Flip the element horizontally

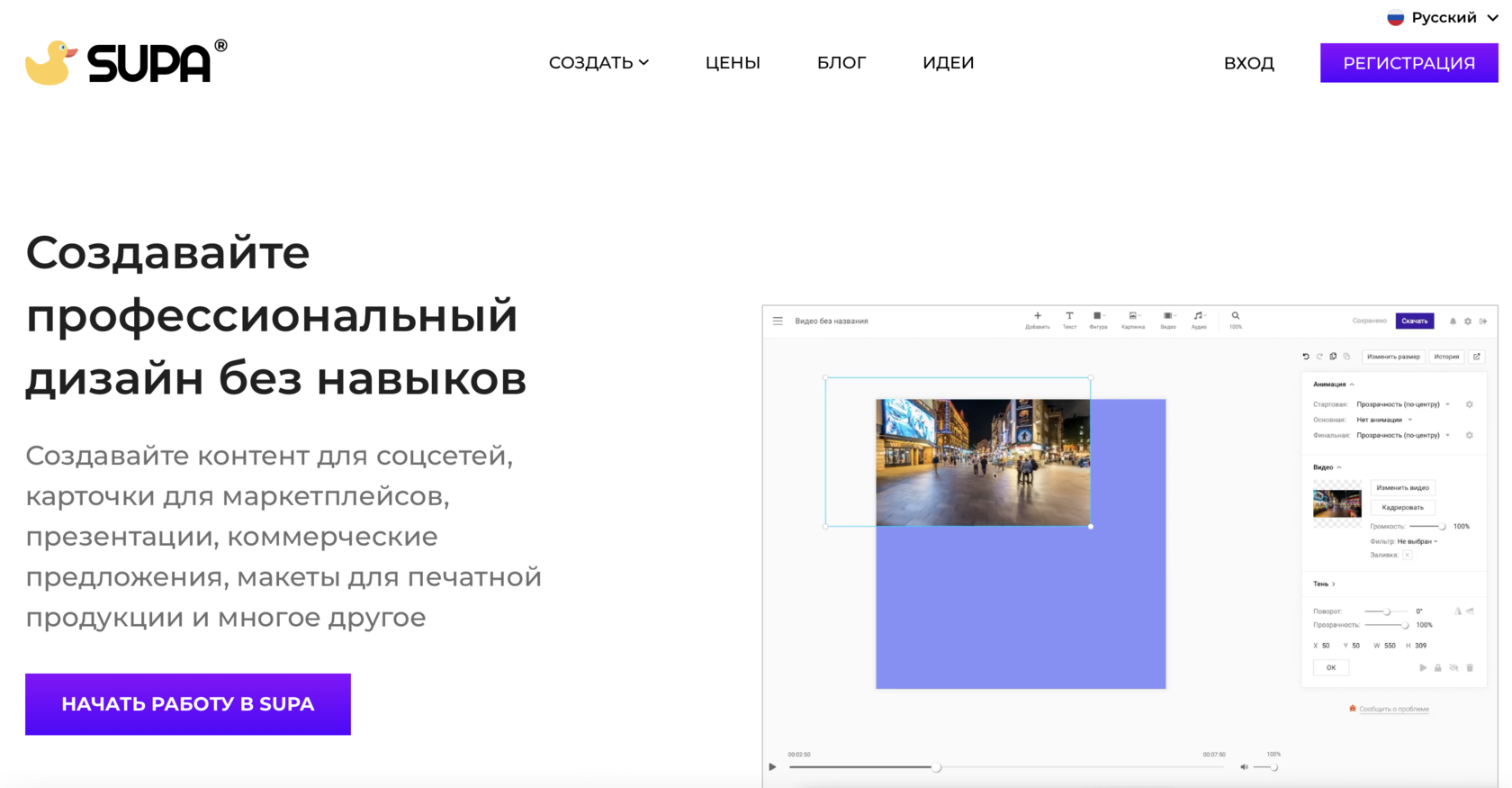(x=1458, y=611)
